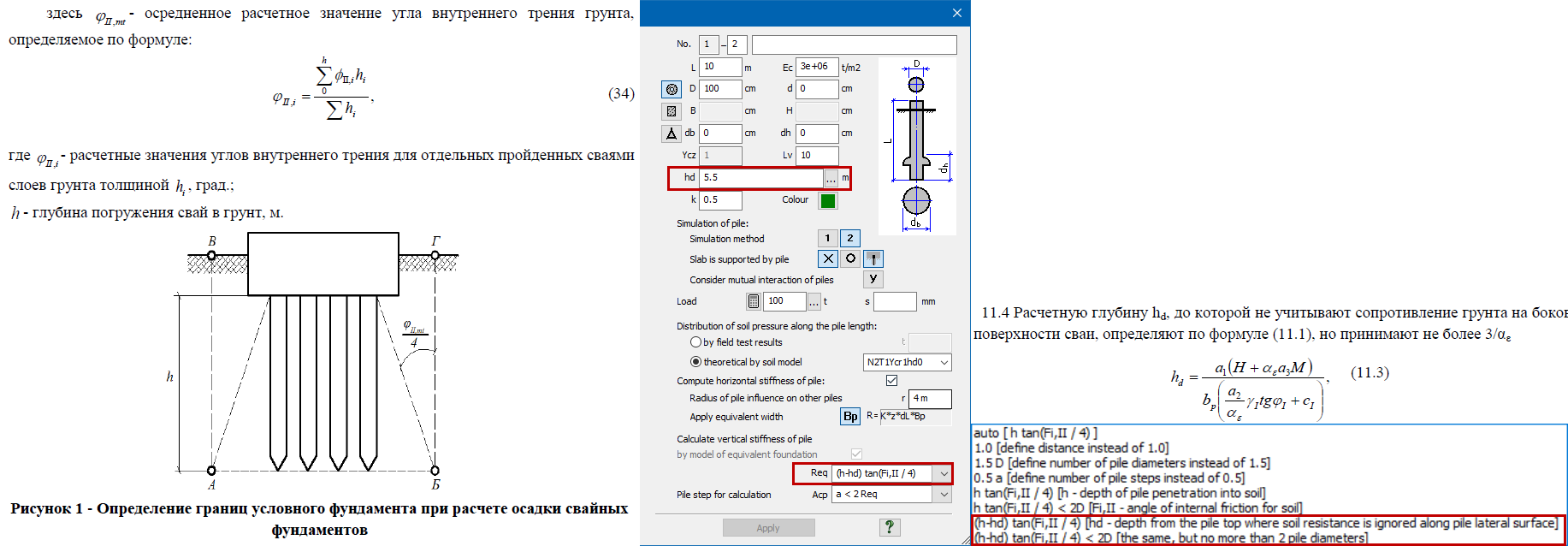Pick '1.5 D [define number of pile diameters]' entry
The image size is (1568, 546).
1121,463
